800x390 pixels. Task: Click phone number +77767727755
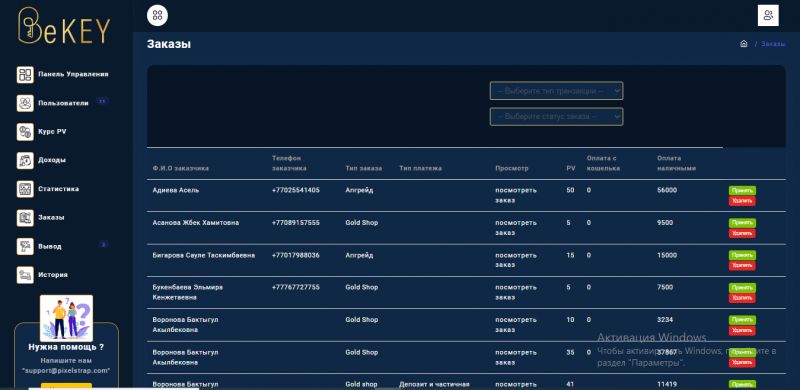pos(296,287)
